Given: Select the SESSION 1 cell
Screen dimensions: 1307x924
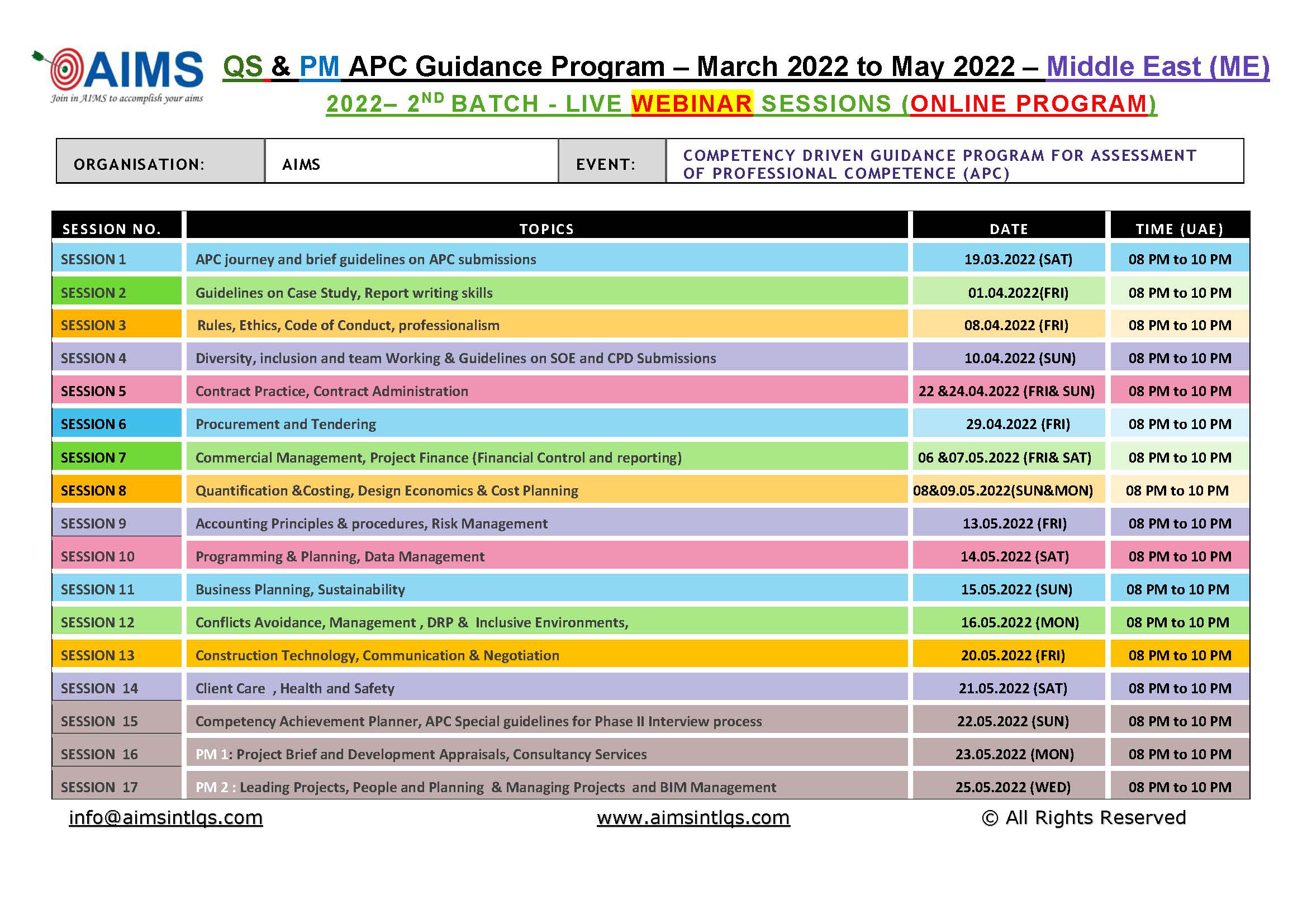Looking at the screenshot, I should [x=116, y=259].
